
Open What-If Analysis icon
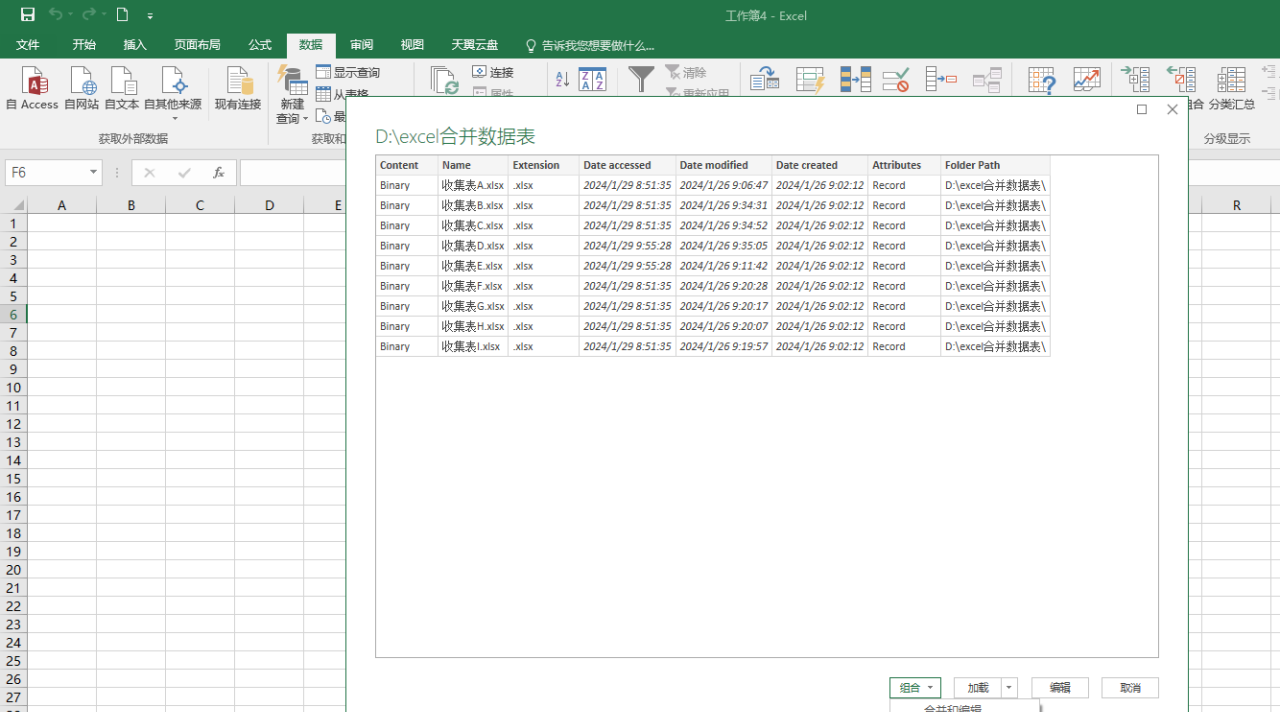1042,81
